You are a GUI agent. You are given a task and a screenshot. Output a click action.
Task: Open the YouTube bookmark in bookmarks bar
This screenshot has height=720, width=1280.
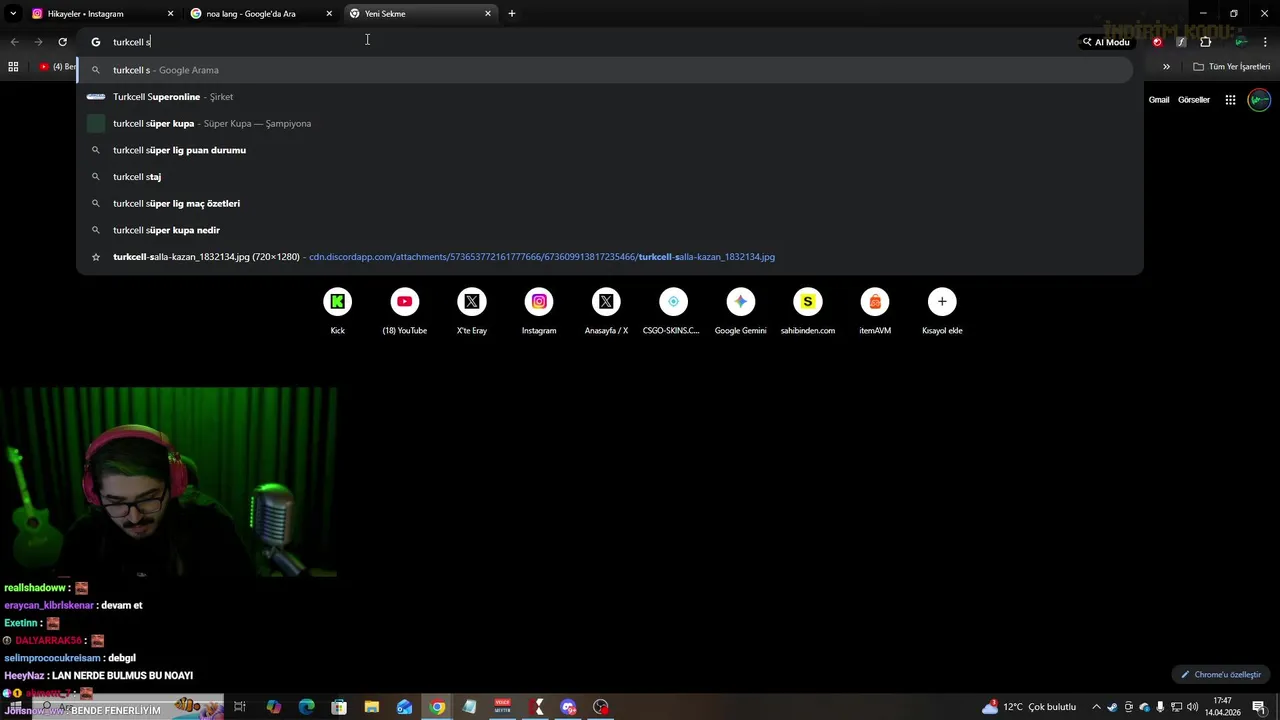tap(57, 67)
